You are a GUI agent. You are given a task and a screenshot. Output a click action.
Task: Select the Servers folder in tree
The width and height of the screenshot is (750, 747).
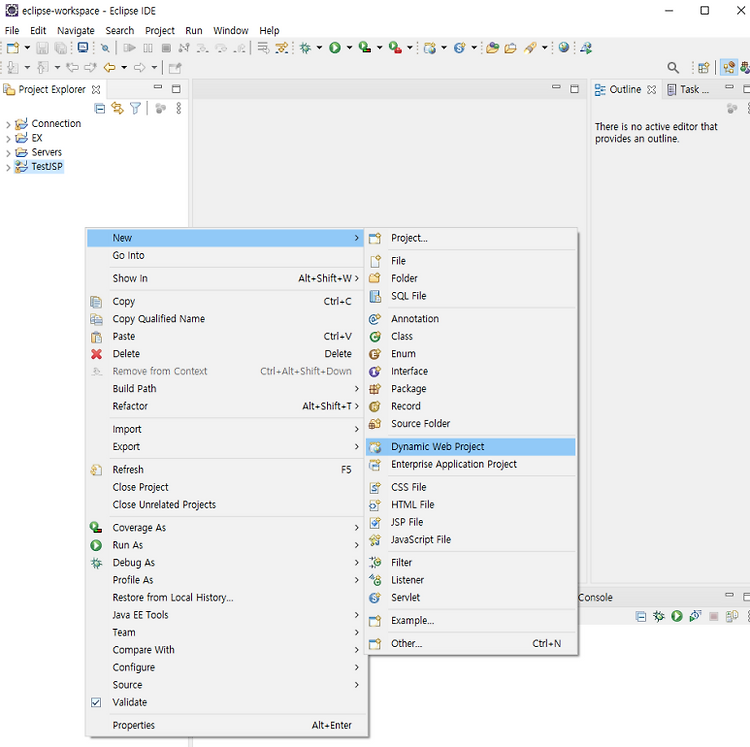(x=46, y=153)
